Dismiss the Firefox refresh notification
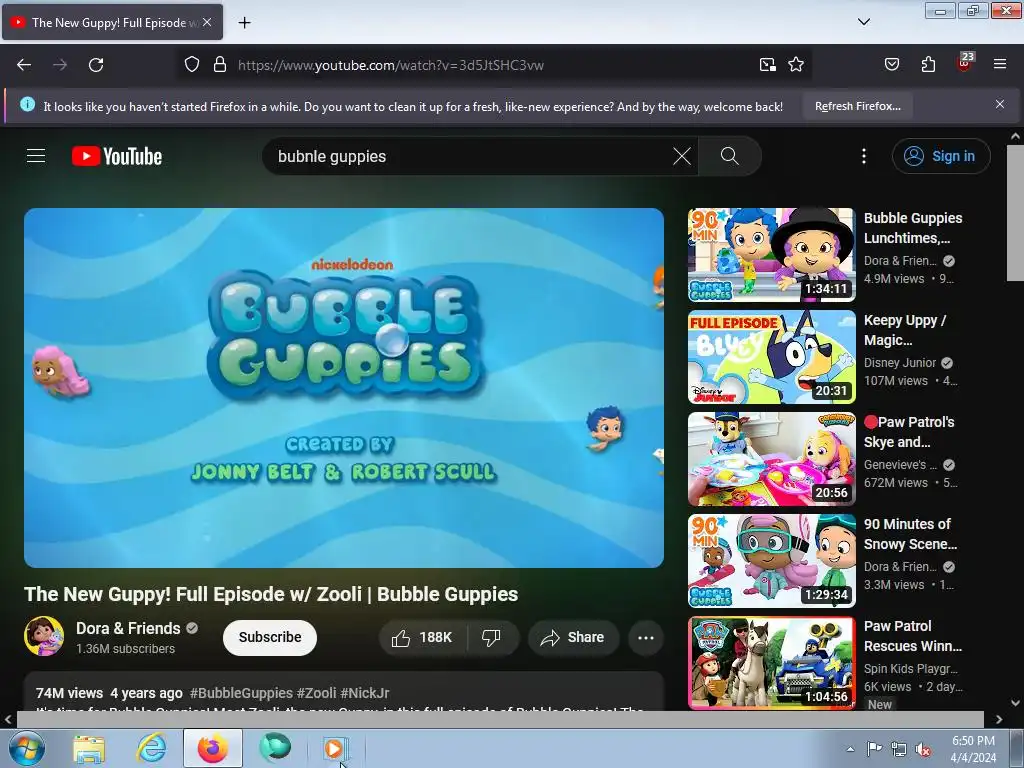 click(x=1000, y=104)
